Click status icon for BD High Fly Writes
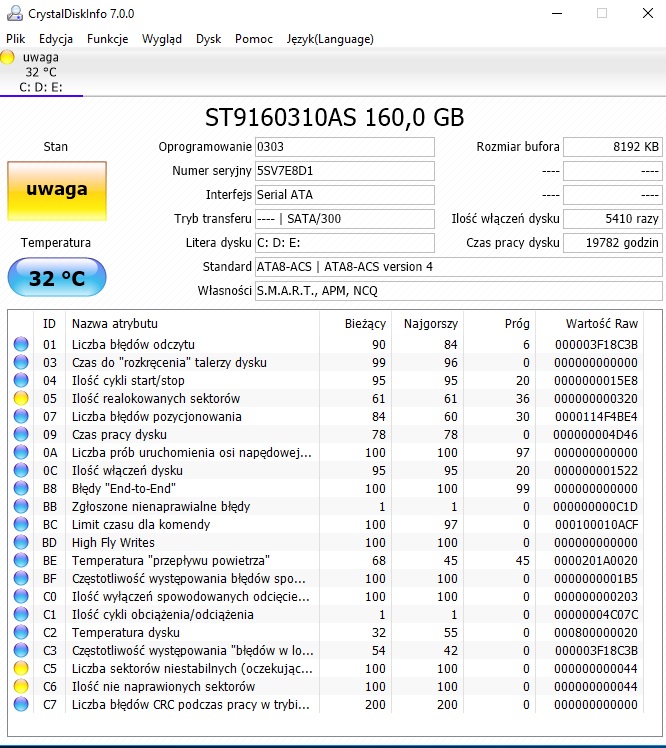 (21, 542)
